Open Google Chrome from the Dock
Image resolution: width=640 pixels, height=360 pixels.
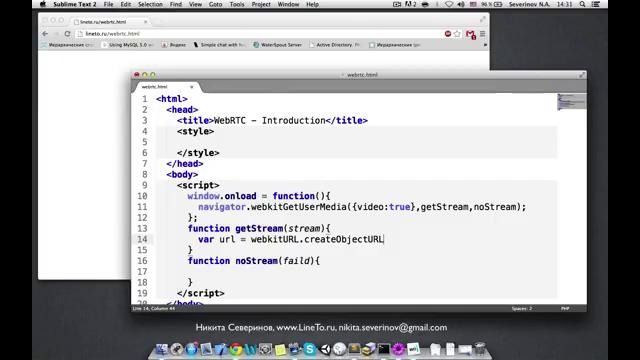tap(236, 349)
